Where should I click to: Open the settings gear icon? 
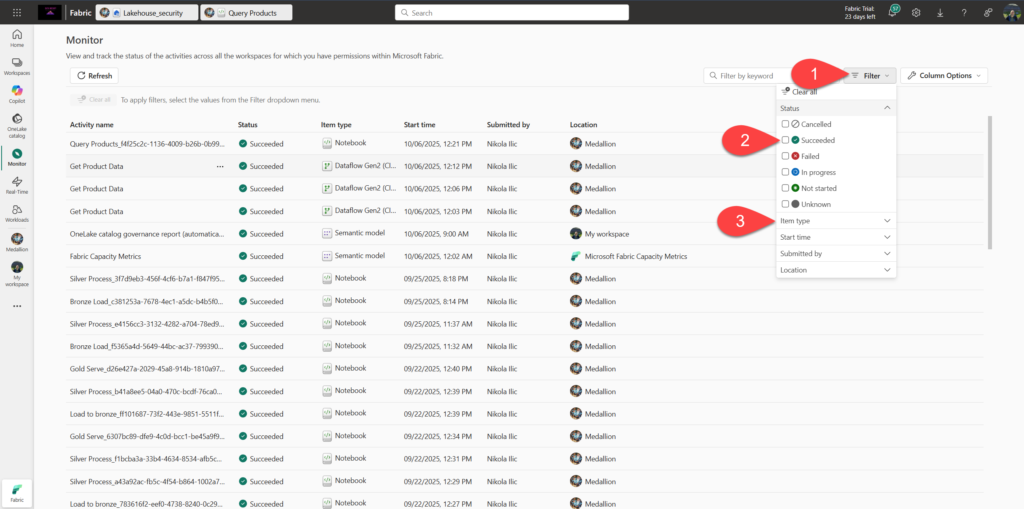click(x=915, y=13)
